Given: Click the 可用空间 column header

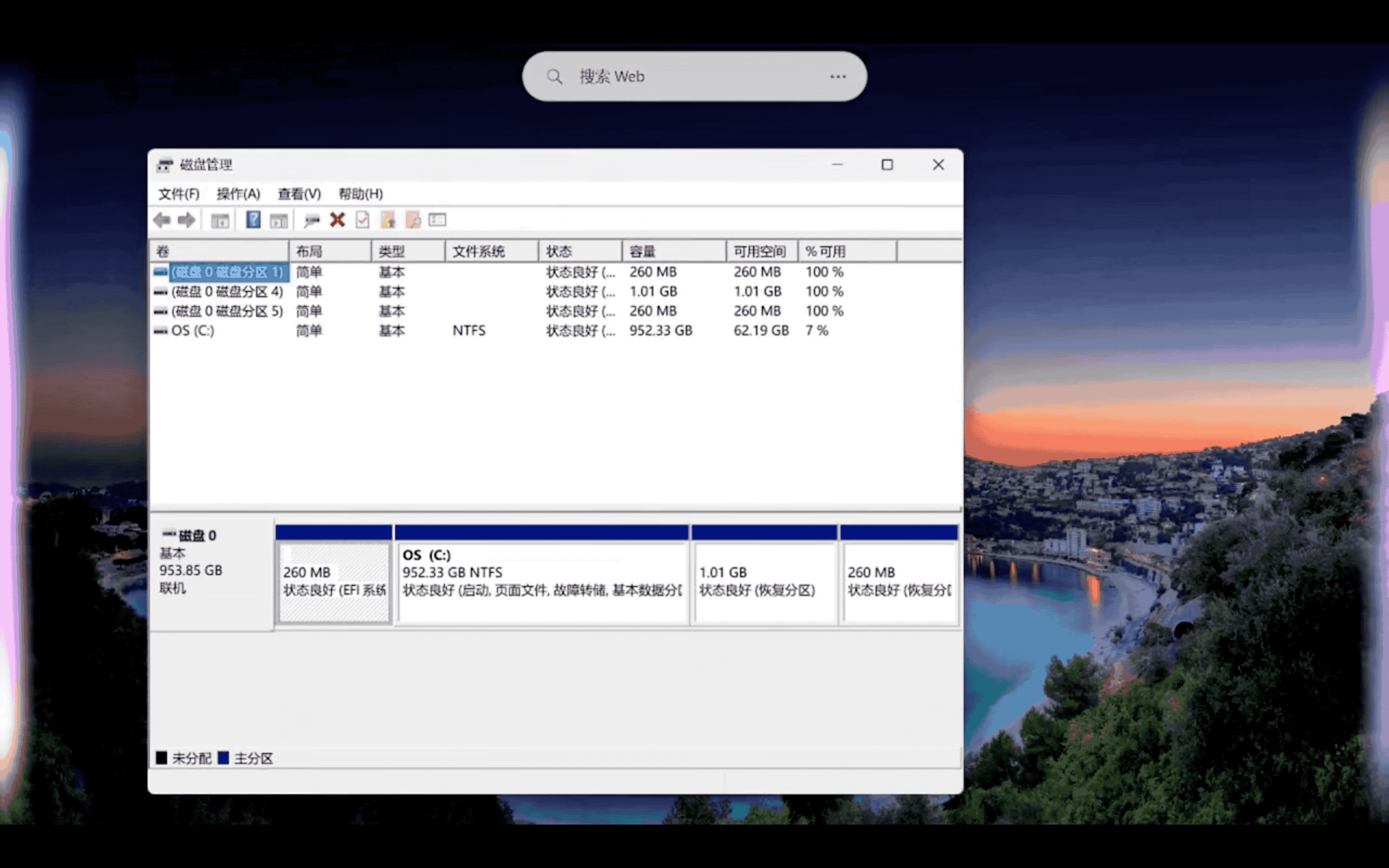Looking at the screenshot, I should [760, 251].
